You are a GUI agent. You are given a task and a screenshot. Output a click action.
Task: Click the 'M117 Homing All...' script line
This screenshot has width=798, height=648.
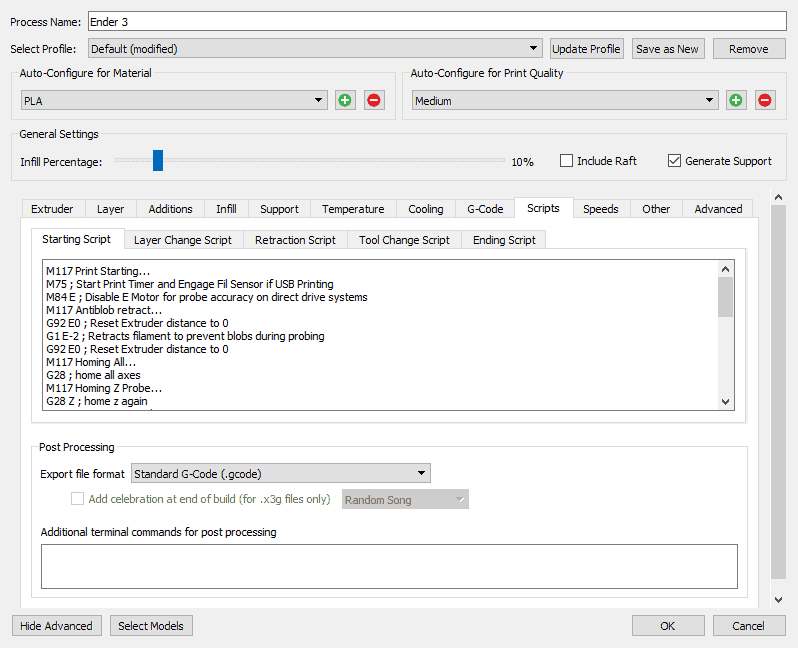(x=91, y=362)
